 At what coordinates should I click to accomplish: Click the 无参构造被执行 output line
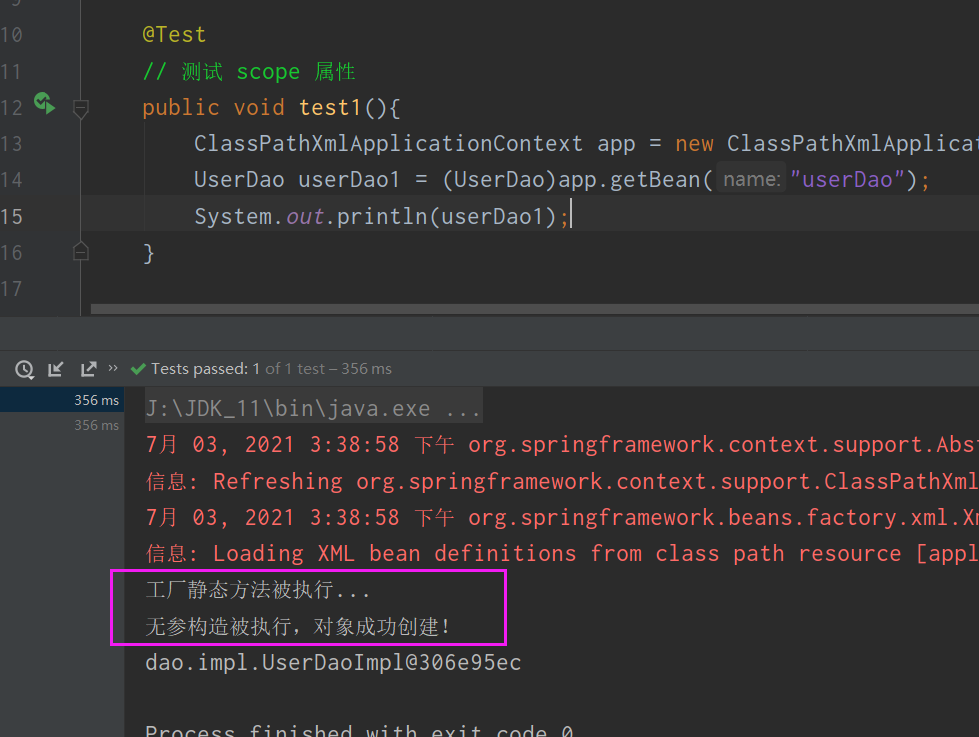(298, 626)
